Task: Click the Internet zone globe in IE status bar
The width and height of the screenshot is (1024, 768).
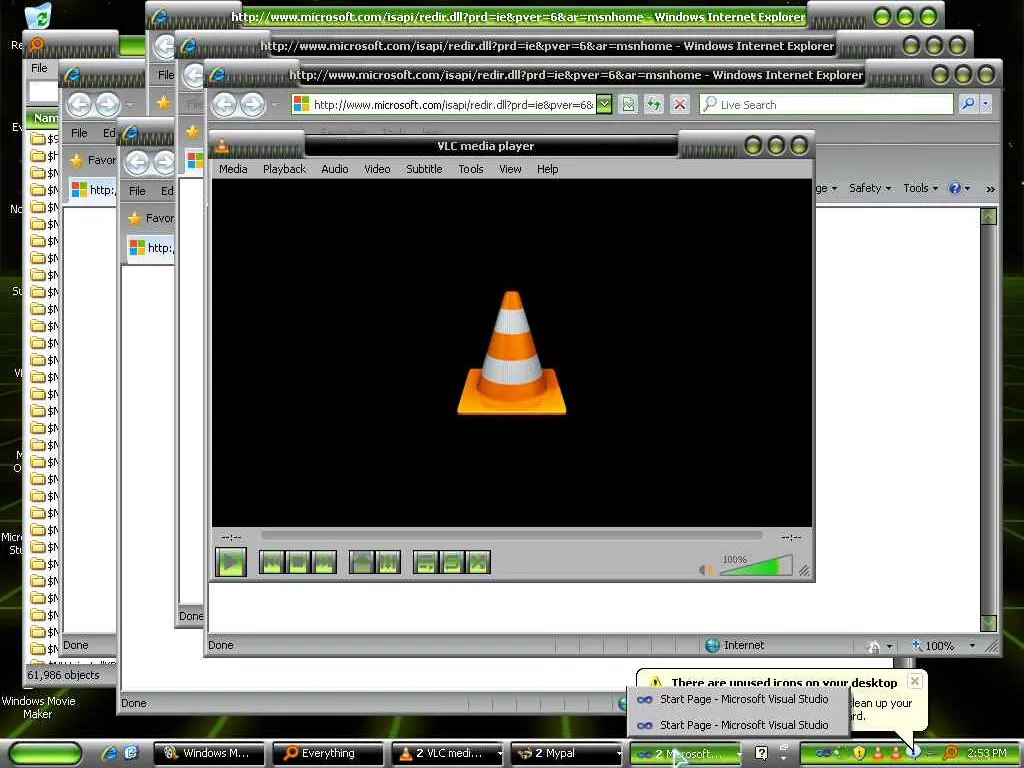Action: tap(712, 645)
